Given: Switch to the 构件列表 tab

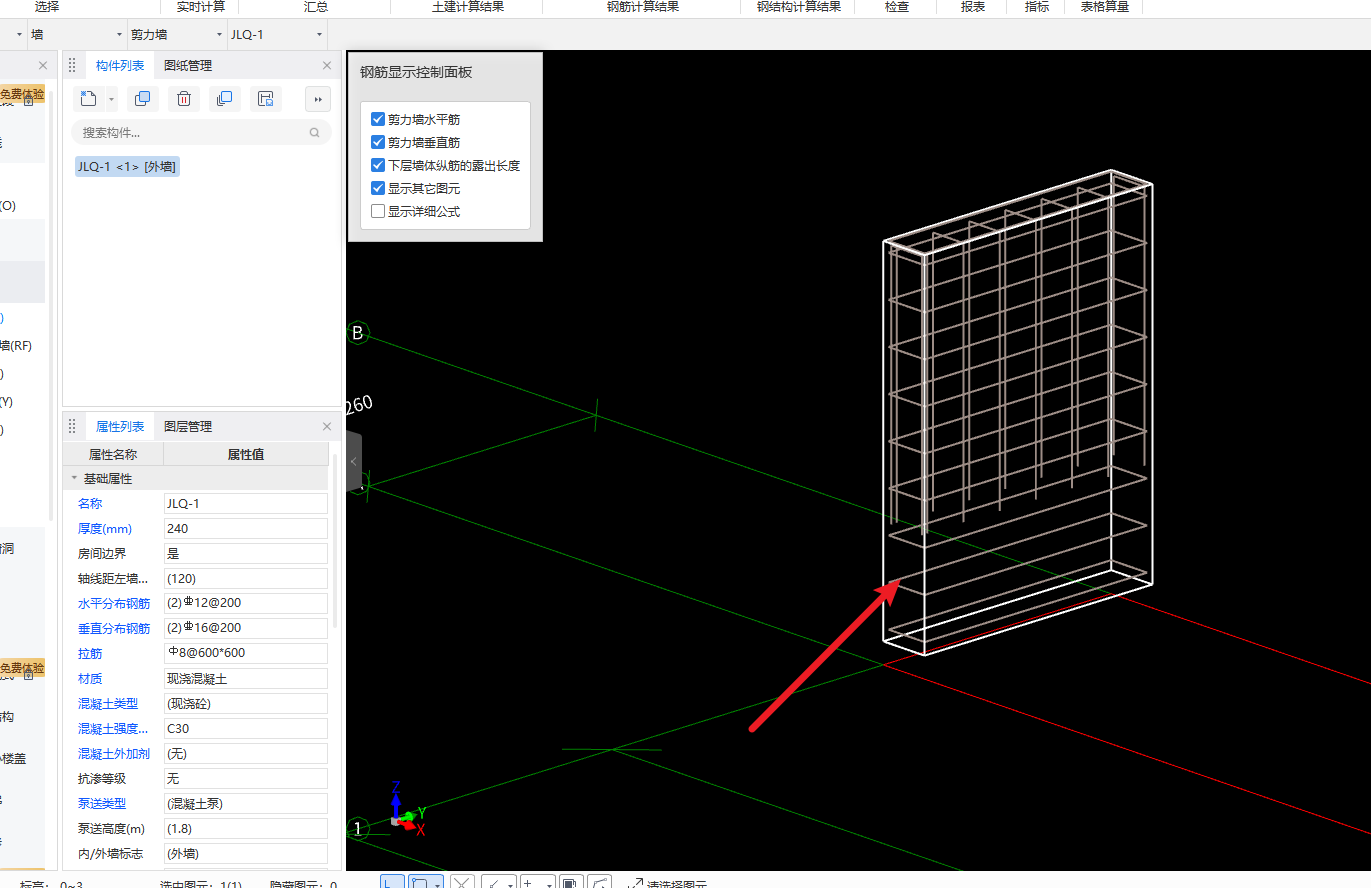Looking at the screenshot, I should coord(120,66).
